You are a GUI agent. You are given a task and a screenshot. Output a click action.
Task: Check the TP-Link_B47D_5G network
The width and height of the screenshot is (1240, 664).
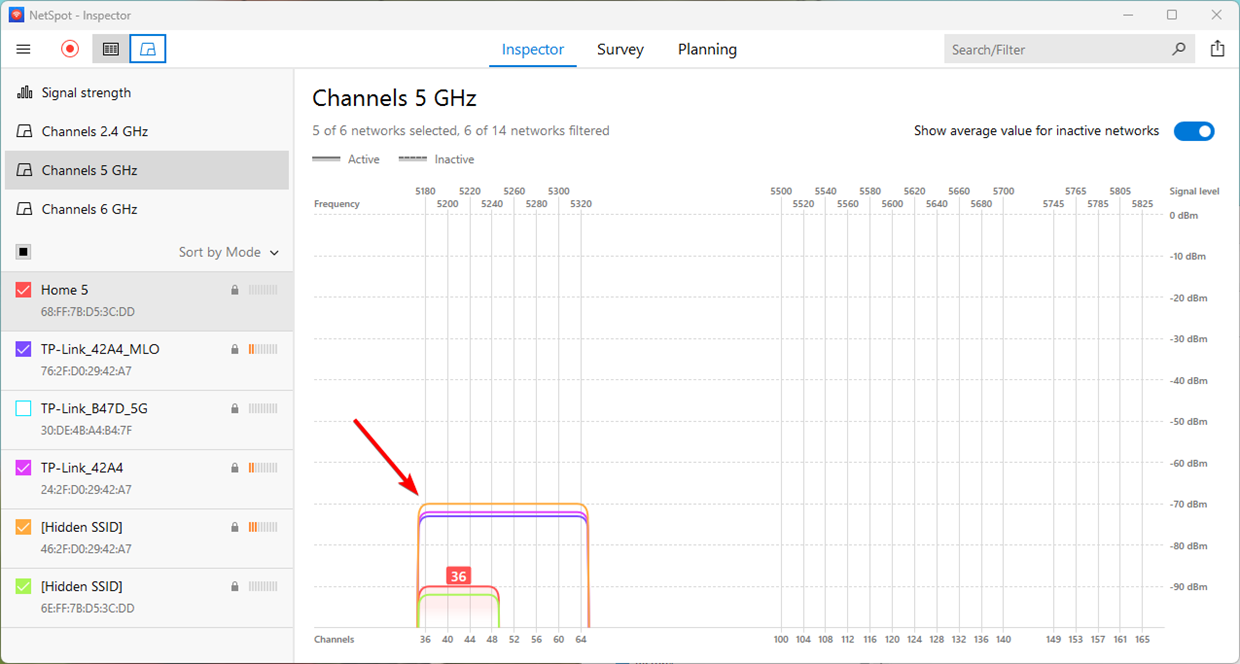tap(22, 408)
